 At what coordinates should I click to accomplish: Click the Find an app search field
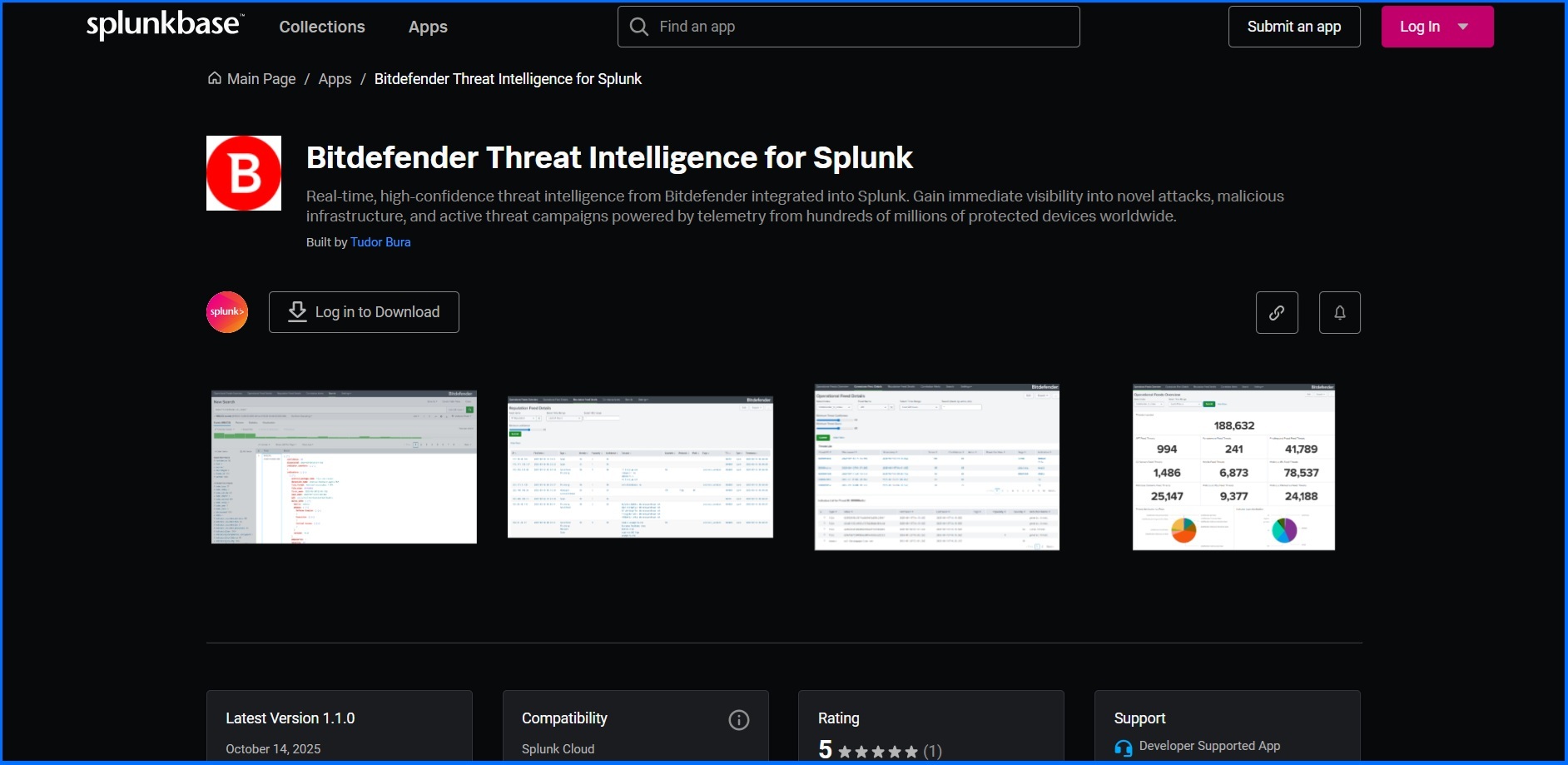(x=849, y=26)
